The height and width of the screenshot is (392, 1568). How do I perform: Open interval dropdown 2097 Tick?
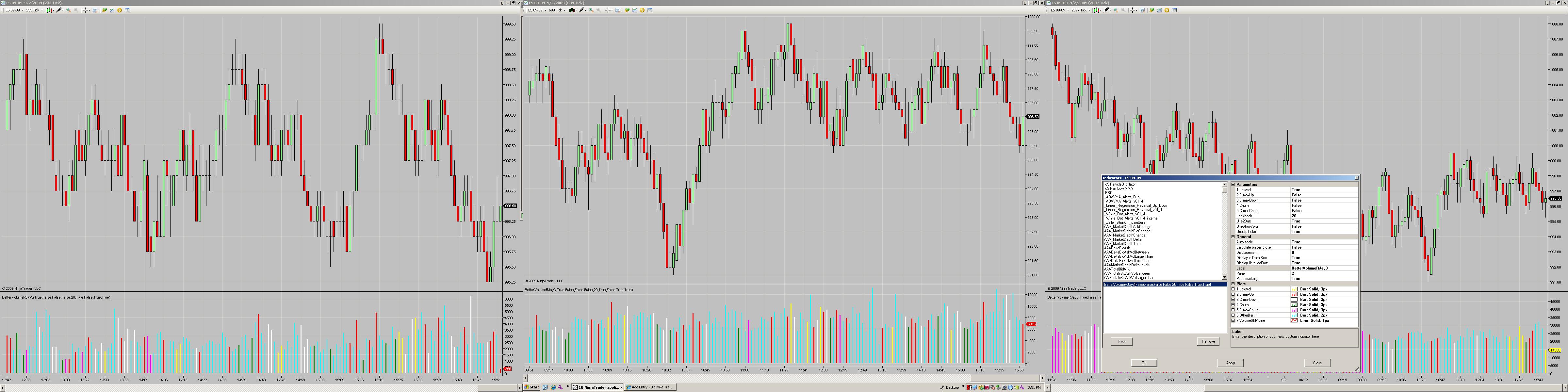pos(1082,10)
